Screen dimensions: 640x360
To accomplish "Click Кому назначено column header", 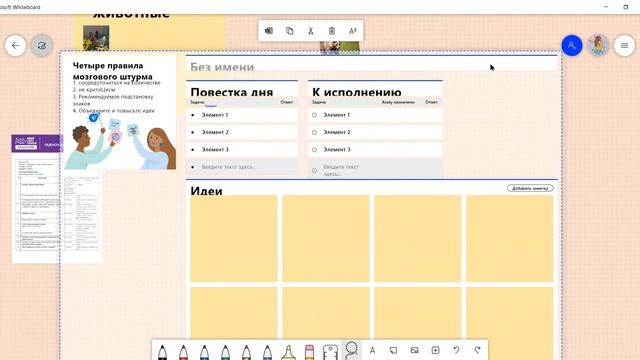I will [398, 102].
